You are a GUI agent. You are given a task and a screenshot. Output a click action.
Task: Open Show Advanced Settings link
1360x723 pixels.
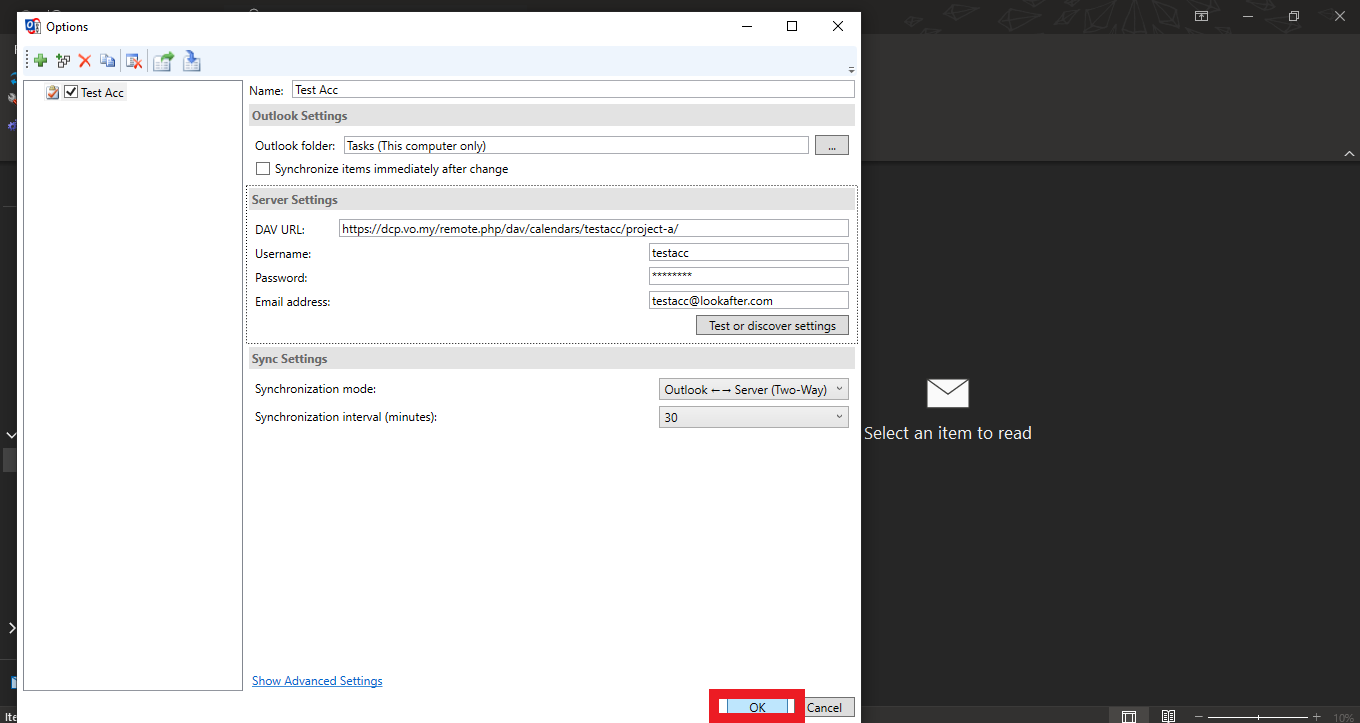coord(317,681)
